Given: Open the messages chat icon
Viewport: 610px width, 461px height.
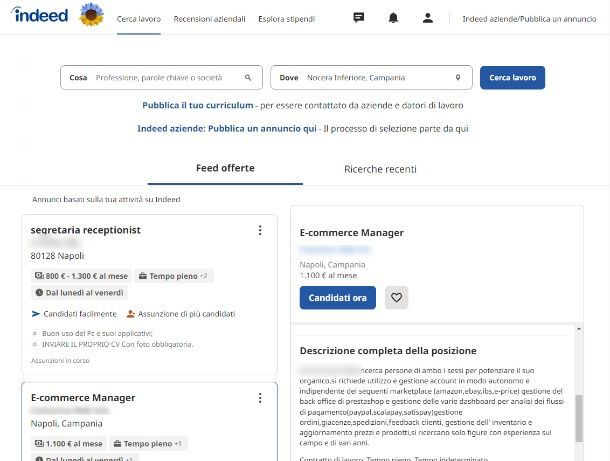Looking at the screenshot, I should tap(358, 18).
